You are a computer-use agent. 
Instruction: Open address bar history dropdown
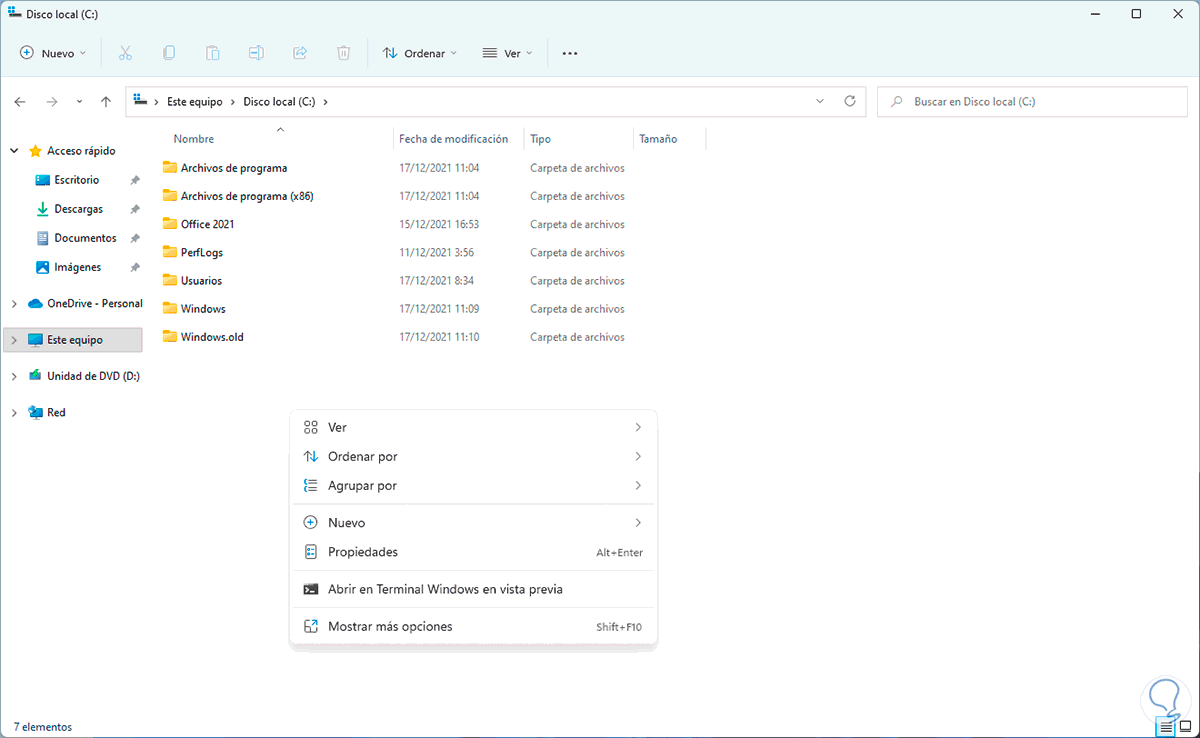pos(820,101)
